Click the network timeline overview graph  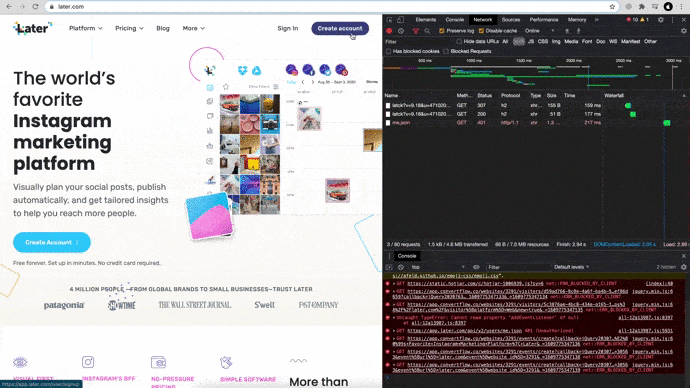point(536,73)
